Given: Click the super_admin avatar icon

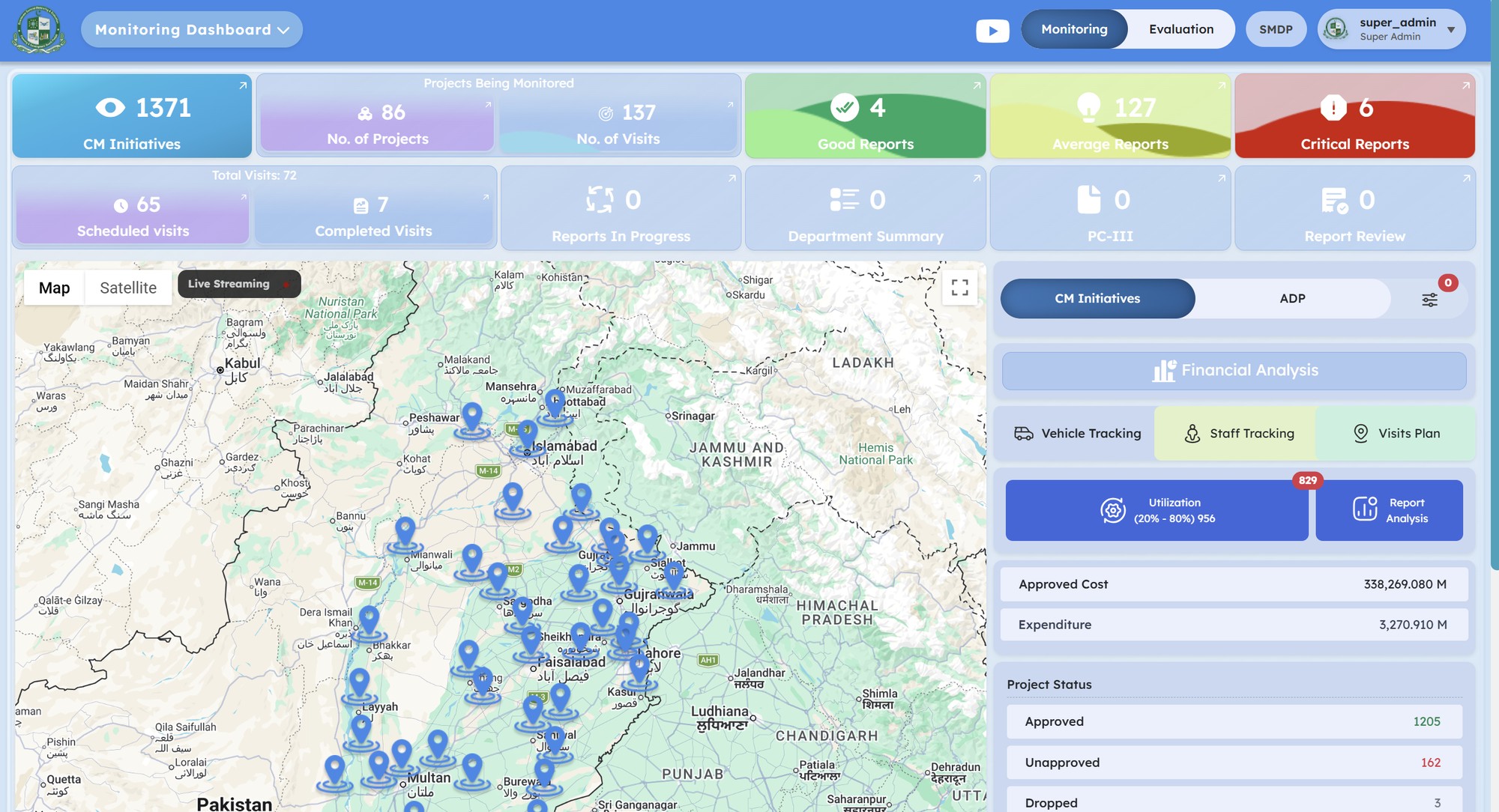Looking at the screenshot, I should pyautogui.click(x=1336, y=29).
